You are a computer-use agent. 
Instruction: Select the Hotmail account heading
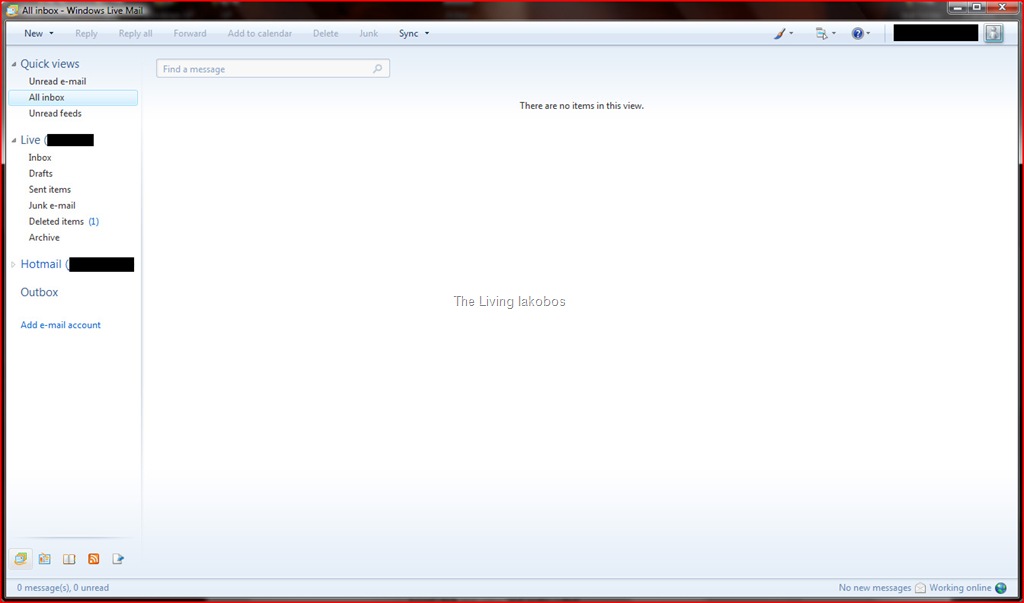[77, 265]
